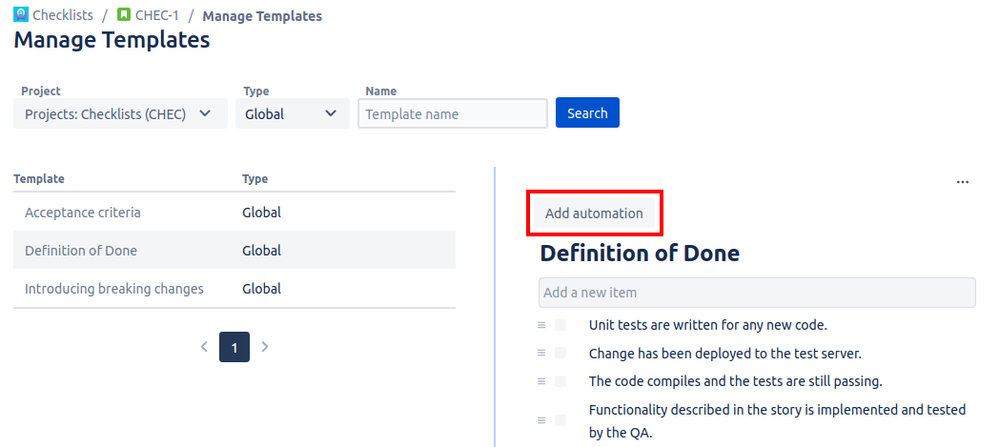The width and height of the screenshot is (999, 447).
Task: Click Manage Templates breadcrumb text
Action: (262, 16)
